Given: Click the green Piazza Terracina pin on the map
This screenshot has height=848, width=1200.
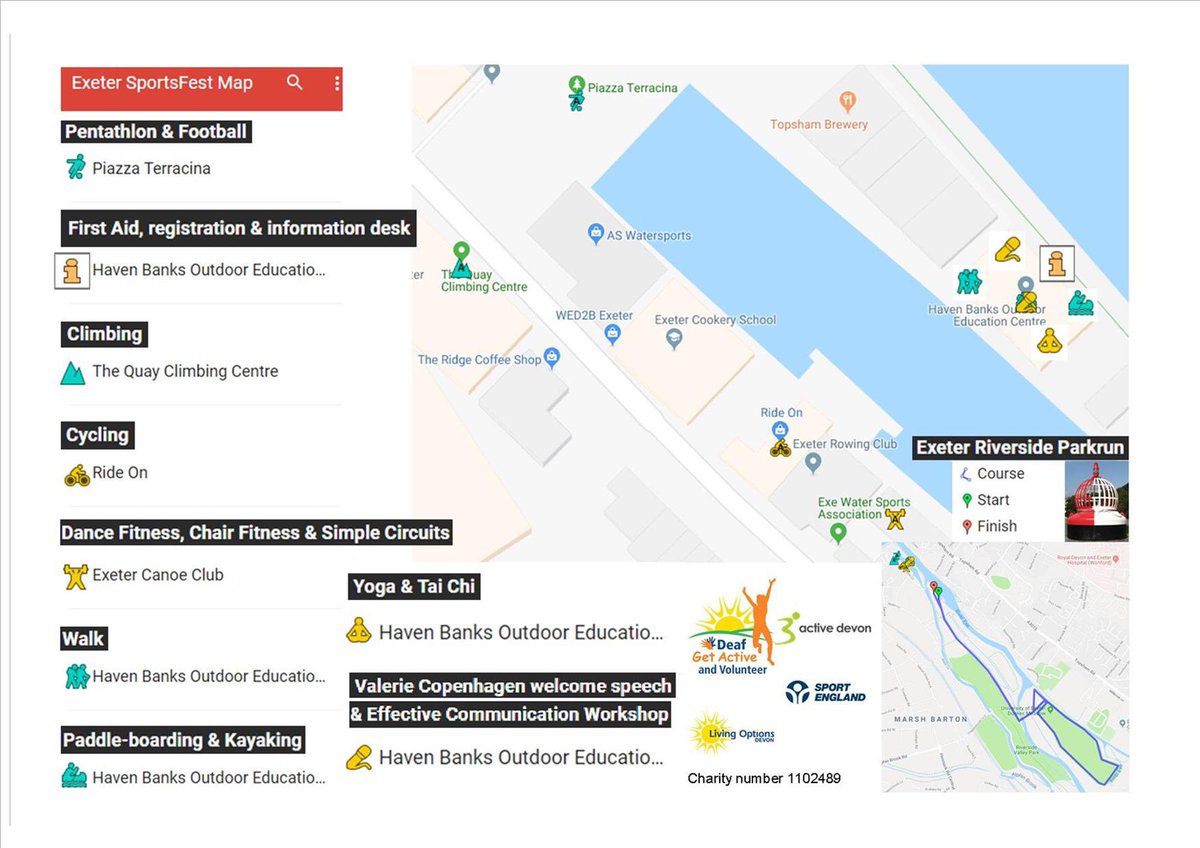Looking at the screenshot, I should pos(575,86).
